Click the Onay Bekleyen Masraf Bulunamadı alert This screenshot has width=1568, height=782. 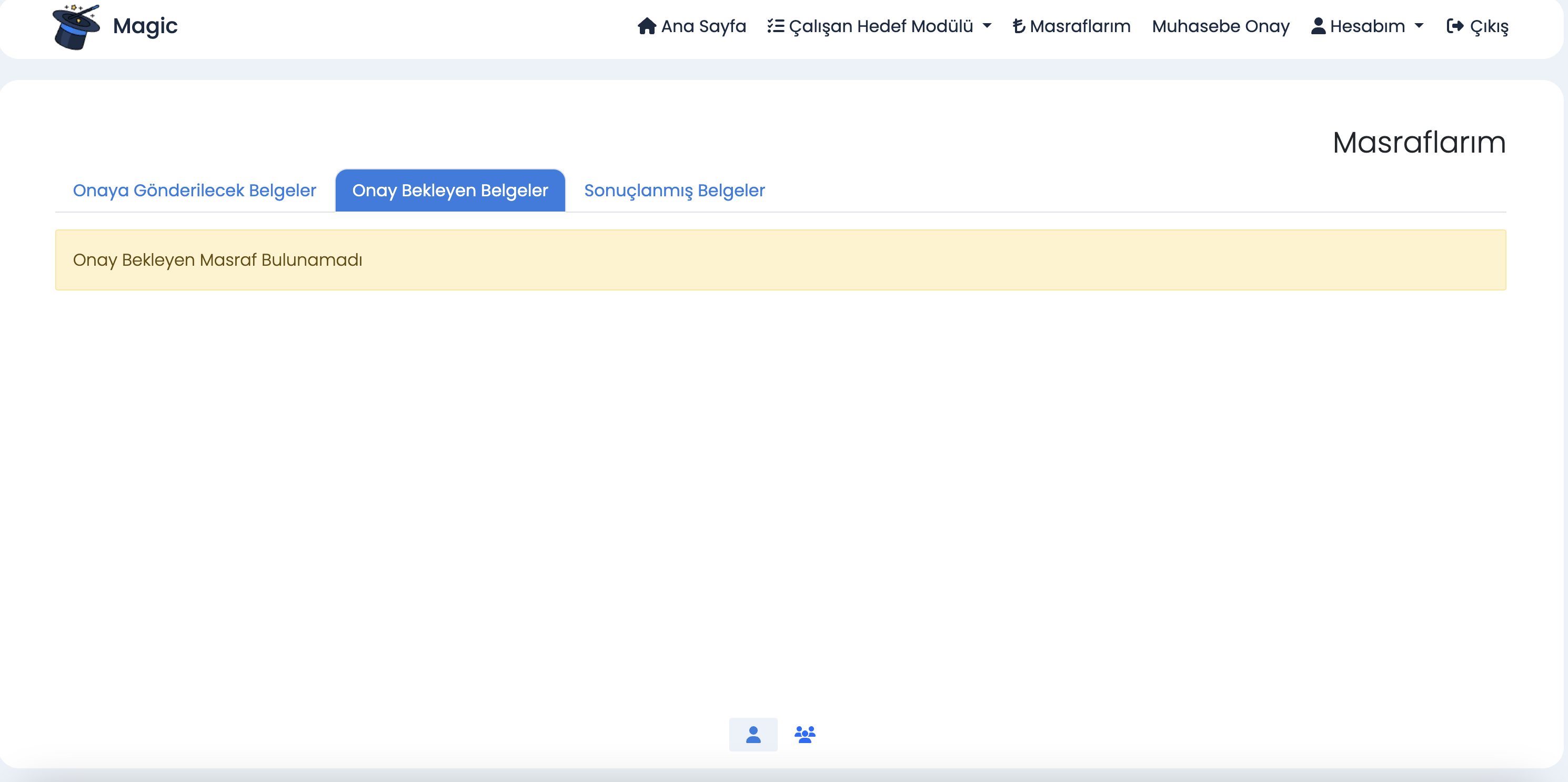coord(780,260)
